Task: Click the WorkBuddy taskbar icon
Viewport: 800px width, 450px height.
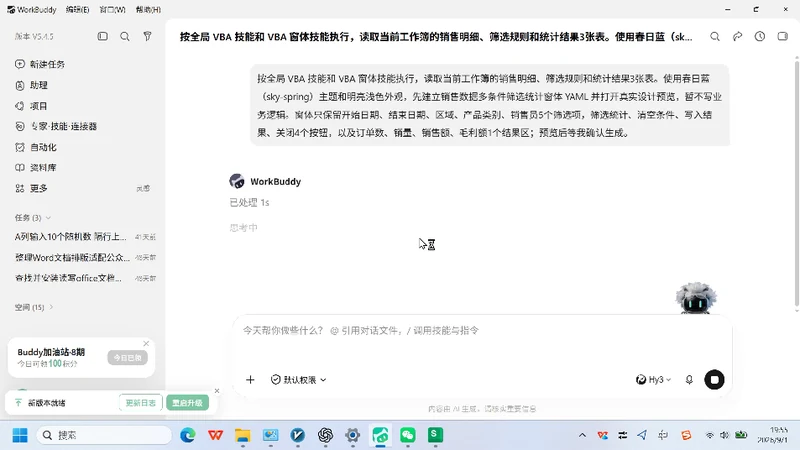Action: pyautogui.click(x=381, y=435)
